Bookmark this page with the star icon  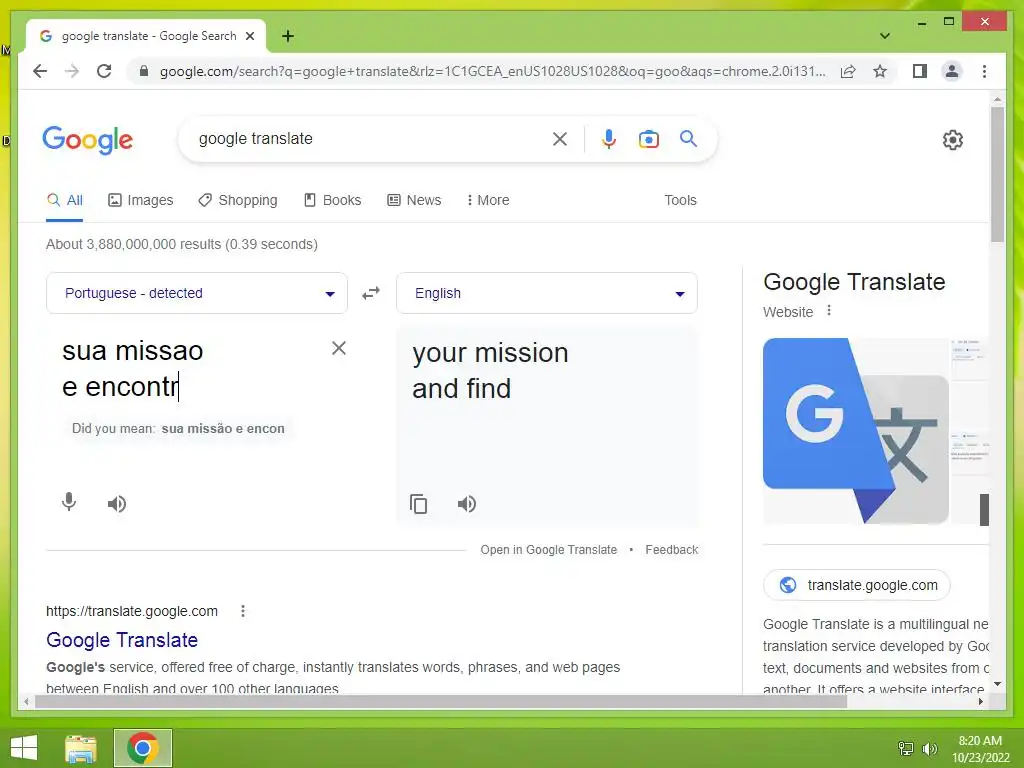pyautogui.click(x=880, y=71)
